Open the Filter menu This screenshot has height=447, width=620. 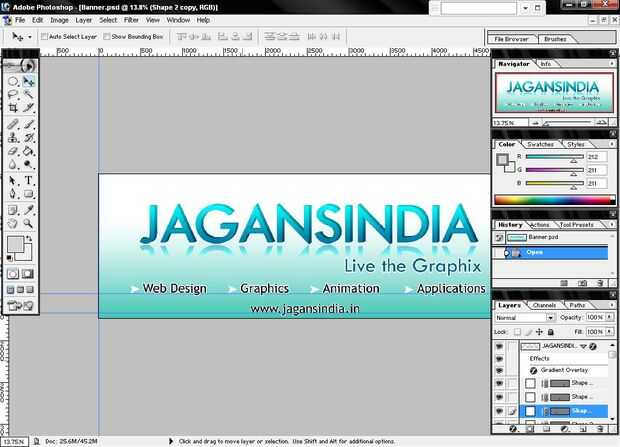131,20
